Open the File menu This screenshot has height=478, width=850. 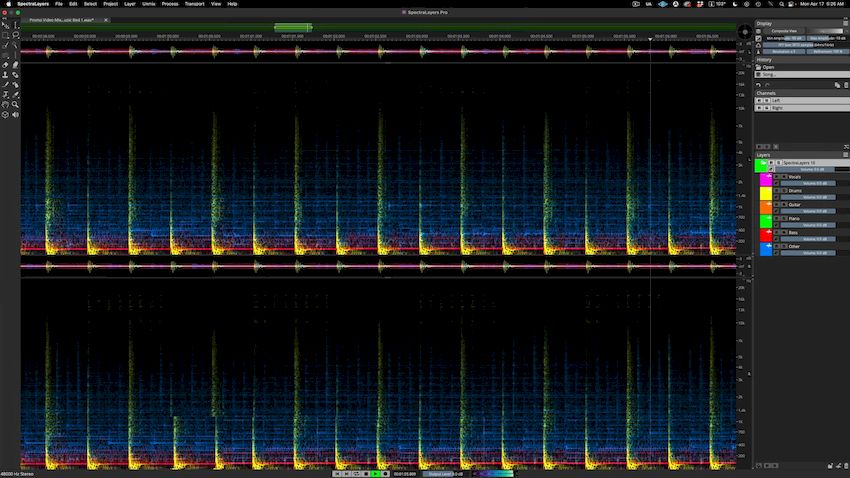[x=59, y=4]
